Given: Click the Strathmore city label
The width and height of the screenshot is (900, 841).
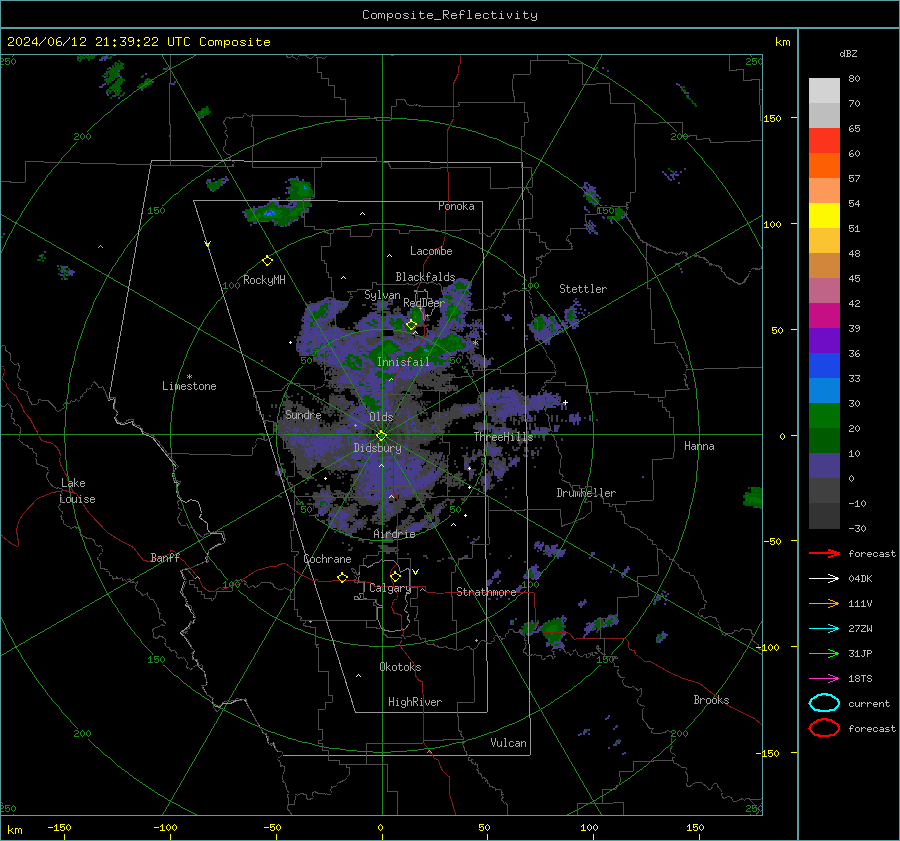Looking at the screenshot, I should click(x=486, y=592).
